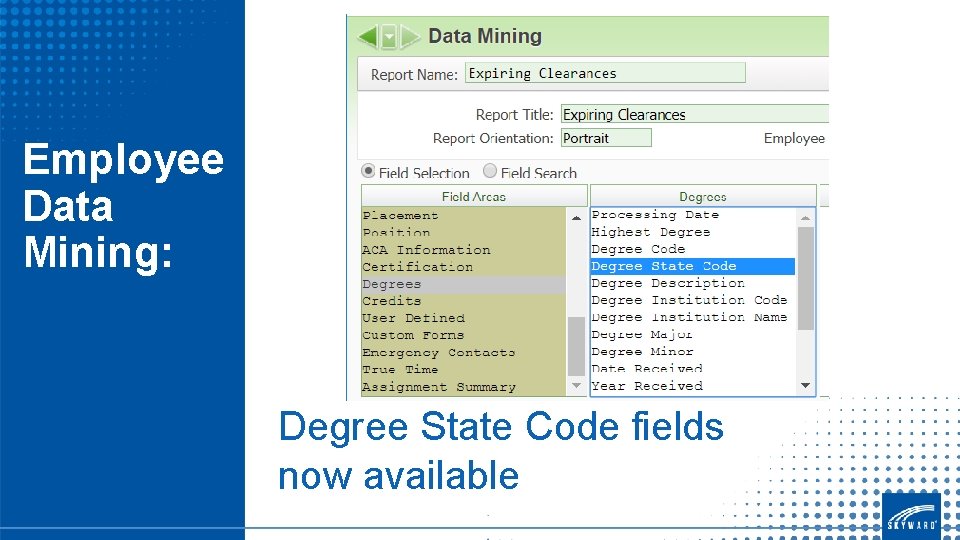Choose the Degree Institution Name field
Screen dimensions: 960x540
pos(693,318)
